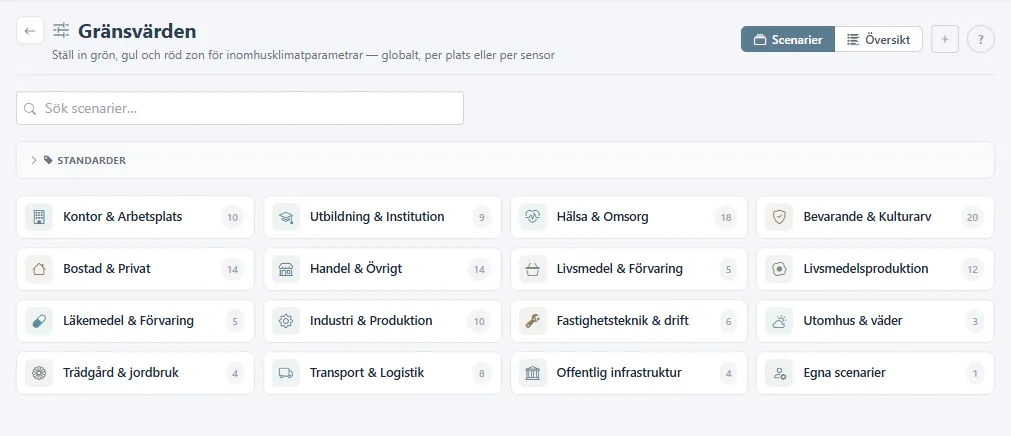Click the heartbeat icon for Hälsa & Omsorg

pyautogui.click(x=533, y=217)
